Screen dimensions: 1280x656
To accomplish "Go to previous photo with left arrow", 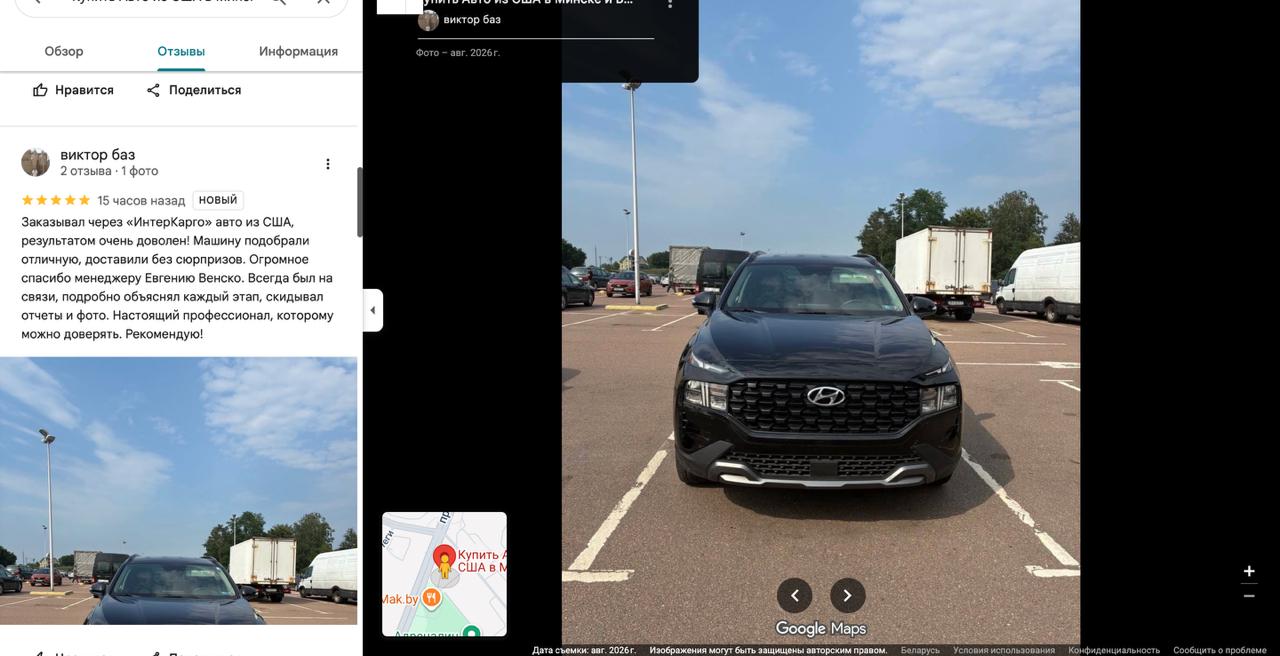I will click(x=795, y=595).
